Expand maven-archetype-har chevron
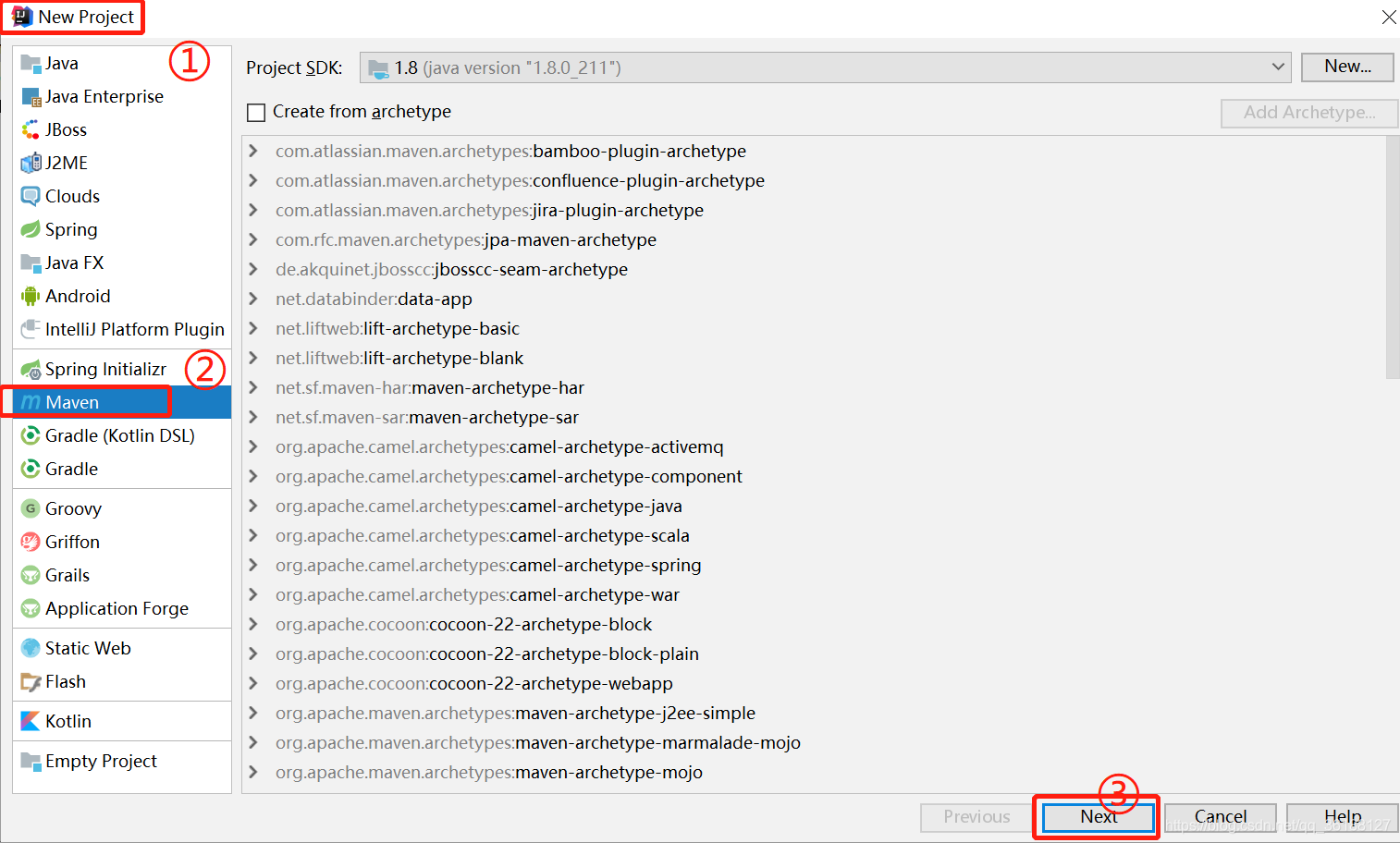1400x843 pixels. click(253, 387)
